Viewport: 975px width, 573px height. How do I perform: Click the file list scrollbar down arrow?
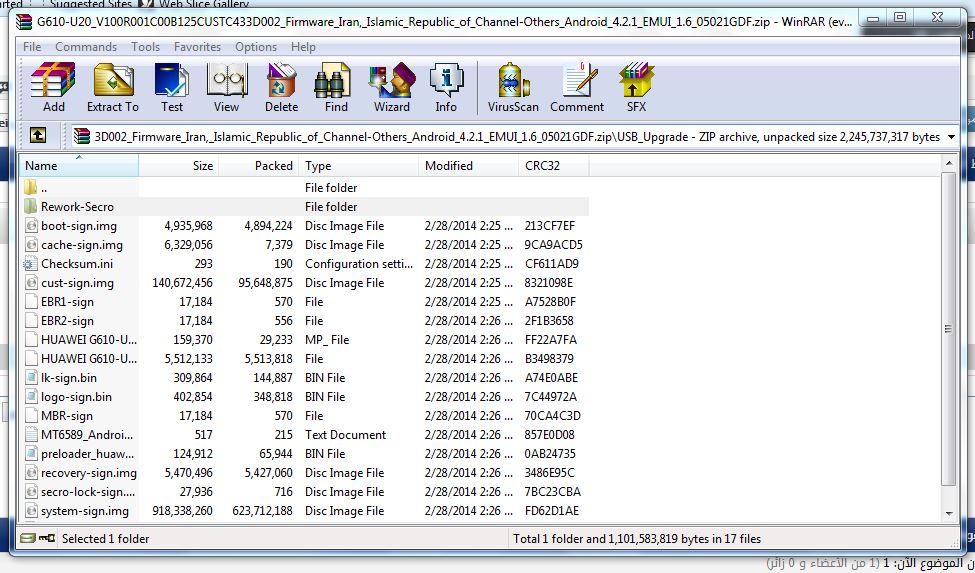coord(948,513)
